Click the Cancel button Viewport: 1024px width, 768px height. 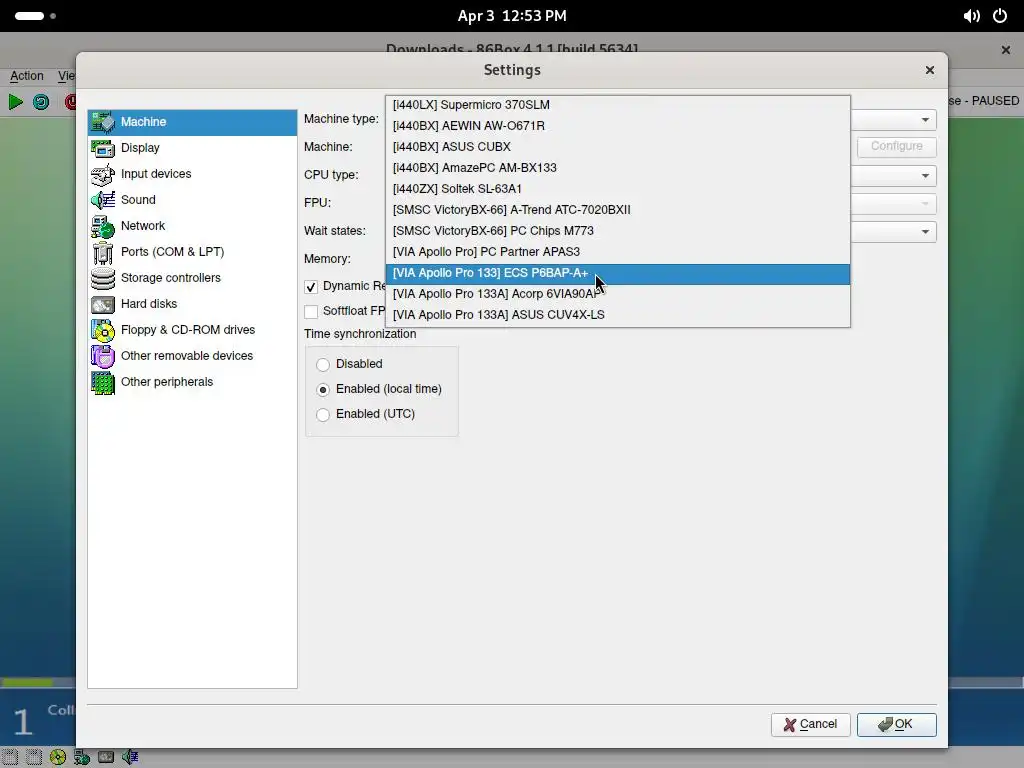810,724
